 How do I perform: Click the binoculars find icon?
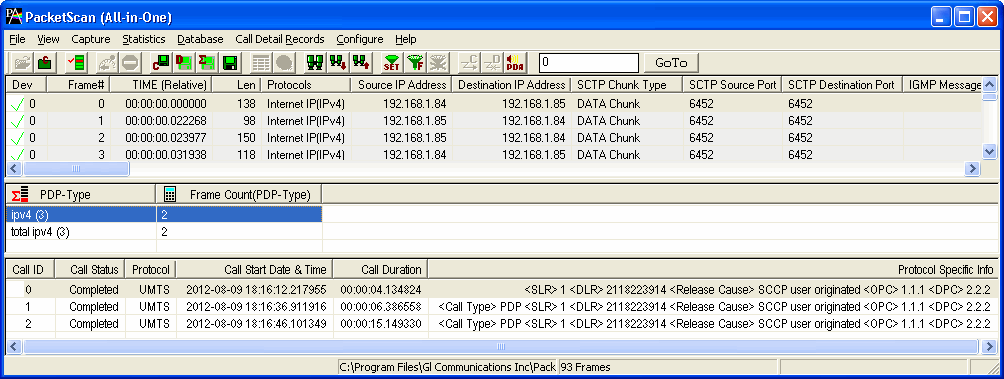click(x=314, y=63)
